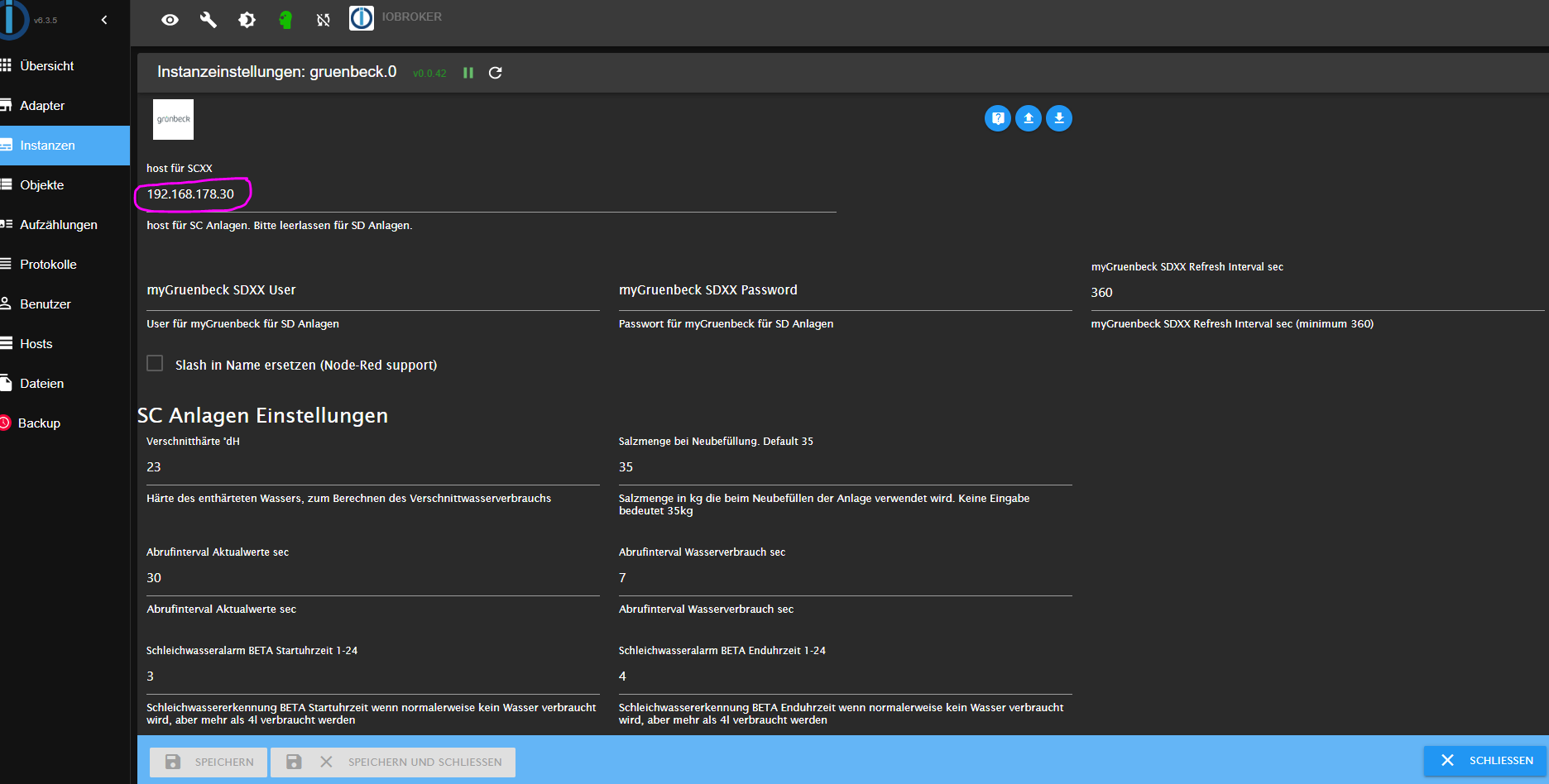This screenshot has width=1549, height=784.
Task: Click the SDXX Refresh Interval field showing 360
Action: [x=1317, y=293]
